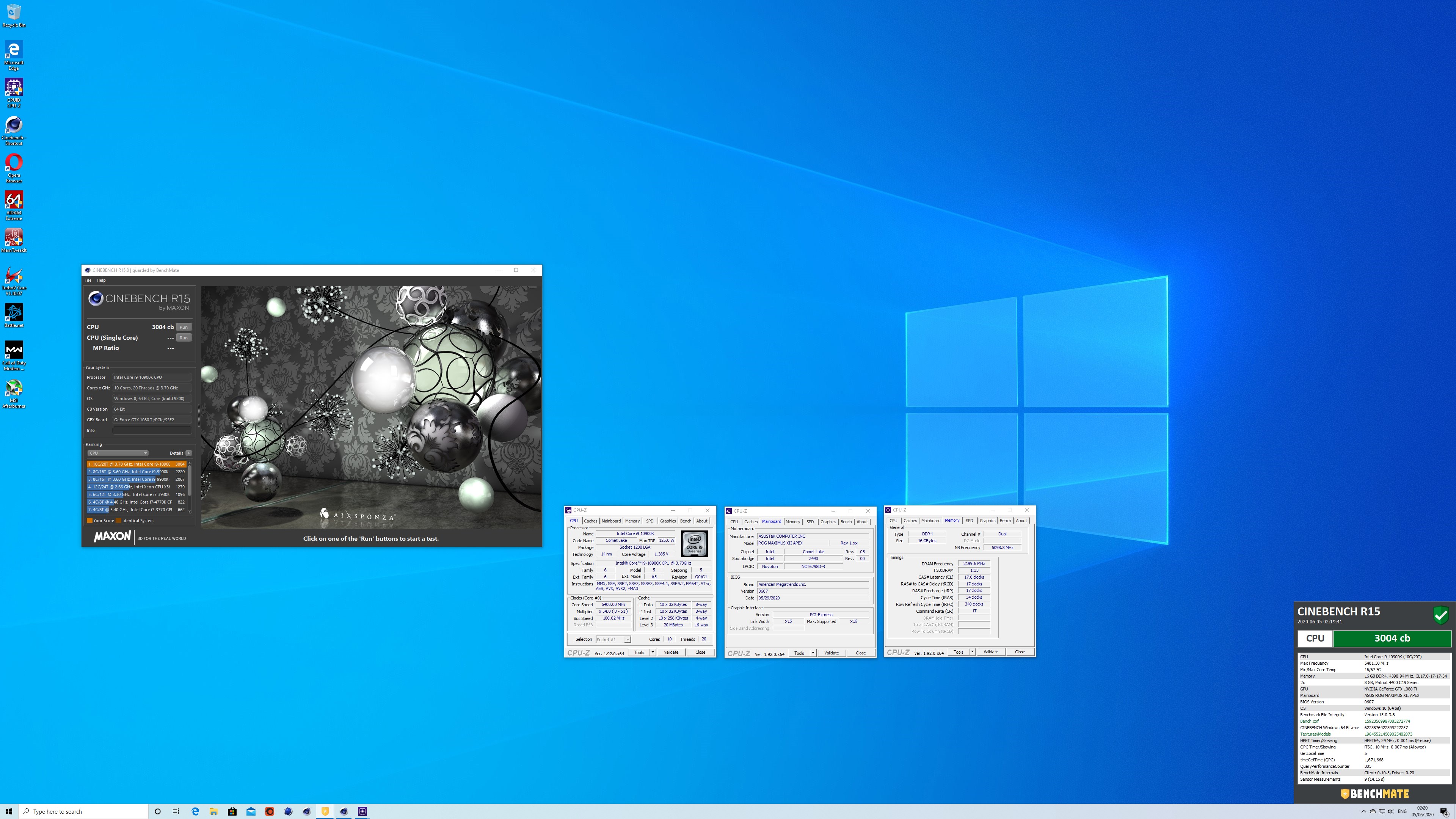Click the Info field in Cinebench
The image size is (1456, 819).
click(152, 430)
